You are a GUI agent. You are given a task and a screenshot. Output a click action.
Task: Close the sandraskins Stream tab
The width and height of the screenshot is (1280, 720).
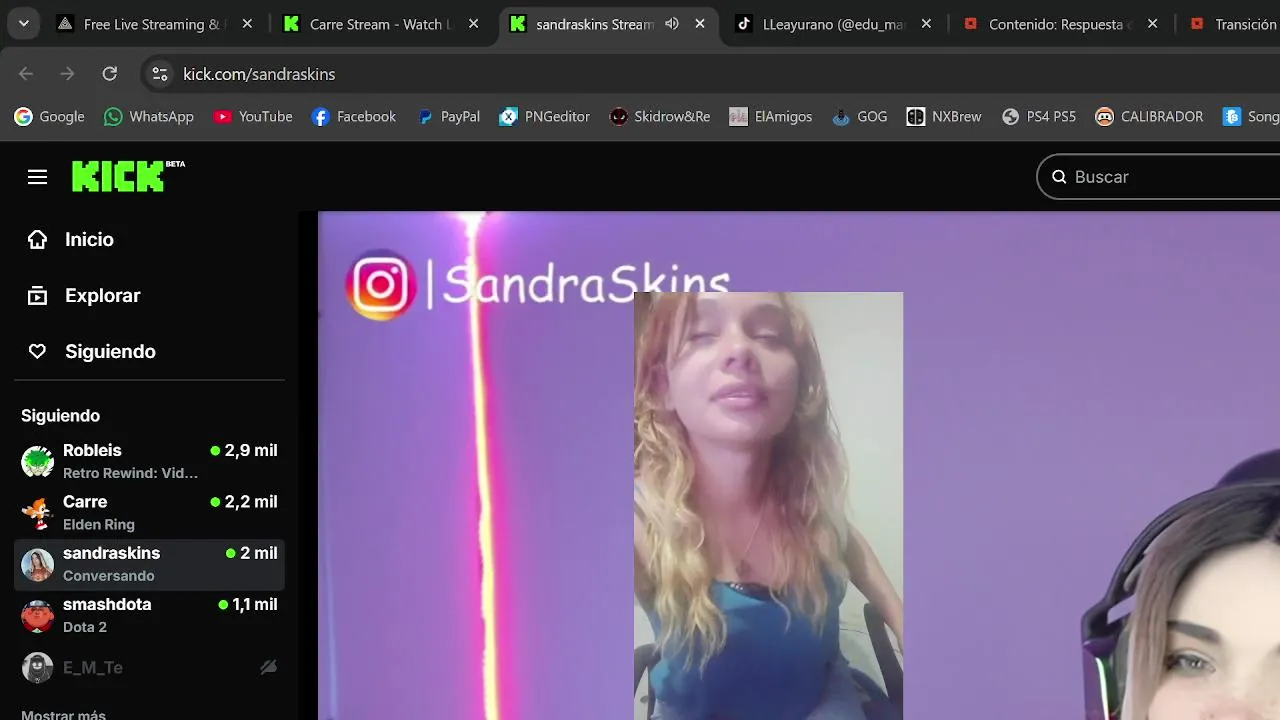coord(700,24)
